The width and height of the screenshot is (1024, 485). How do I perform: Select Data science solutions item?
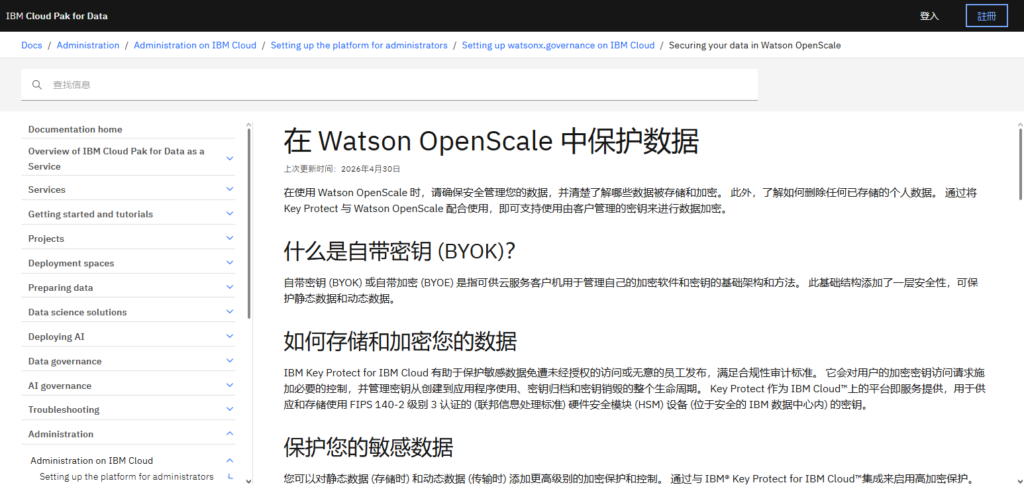coord(78,312)
